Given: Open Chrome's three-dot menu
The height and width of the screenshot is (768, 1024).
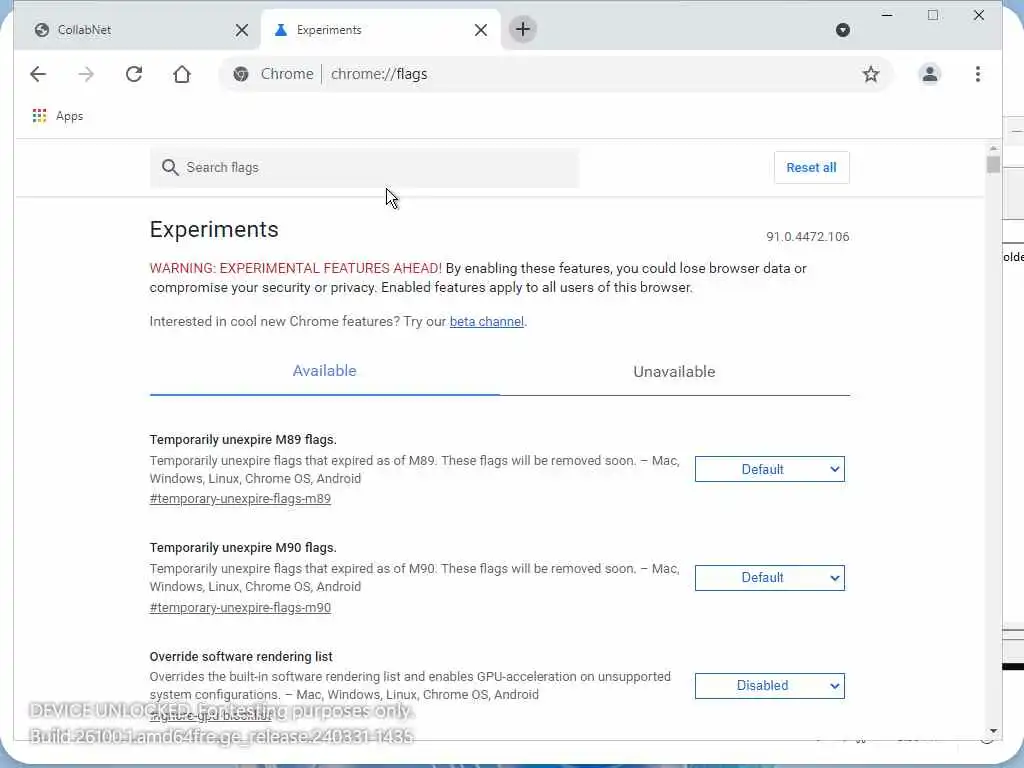Looking at the screenshot, I should click(x=977, y=74).
